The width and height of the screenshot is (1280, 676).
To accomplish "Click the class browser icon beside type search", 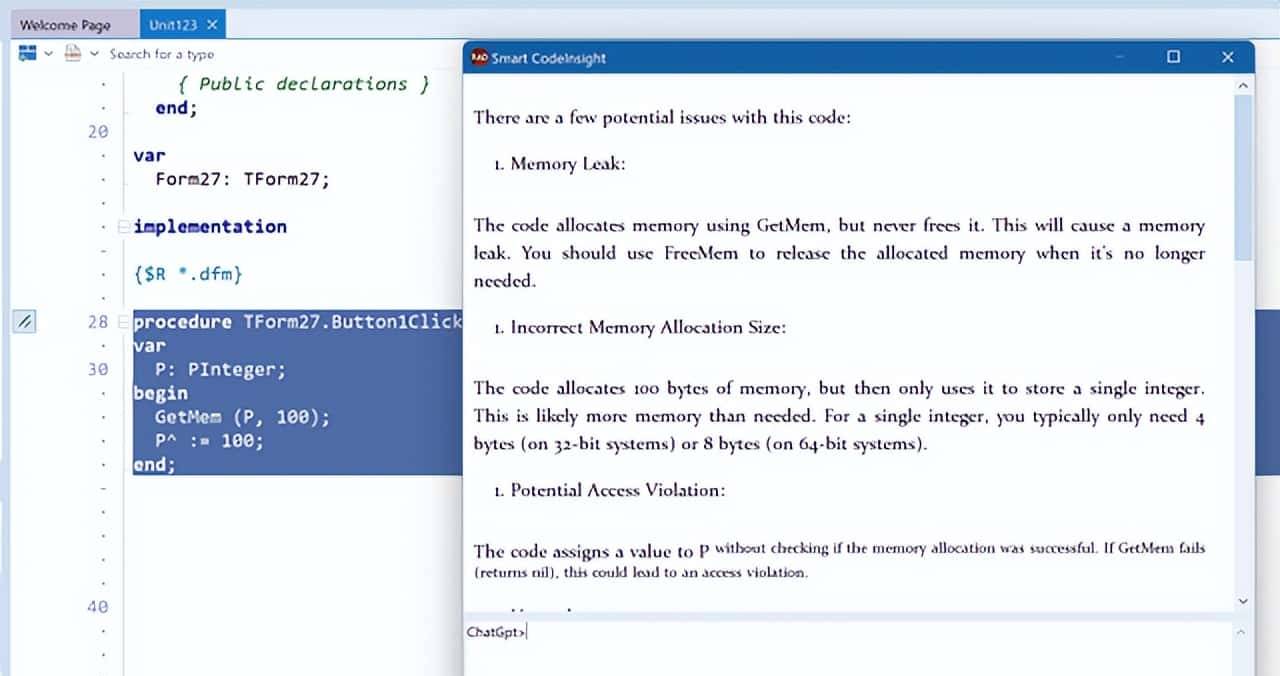I will [72, 54].
